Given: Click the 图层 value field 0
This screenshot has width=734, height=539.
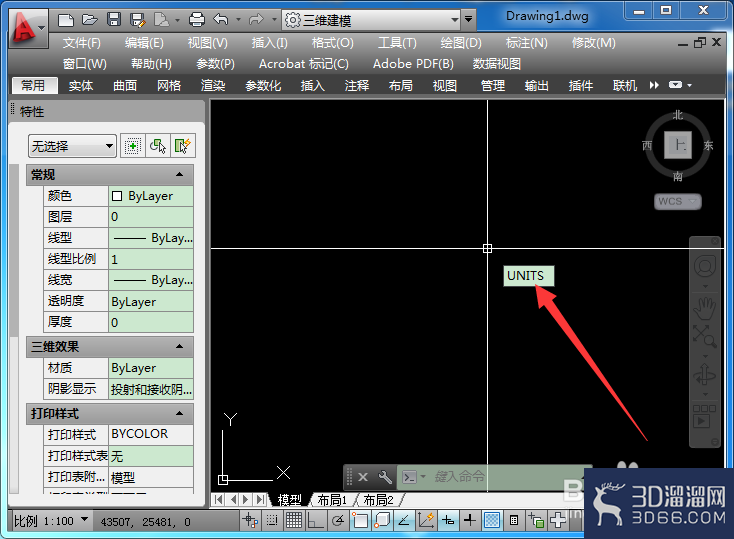Looking at the screenshot, I should 151,217.
